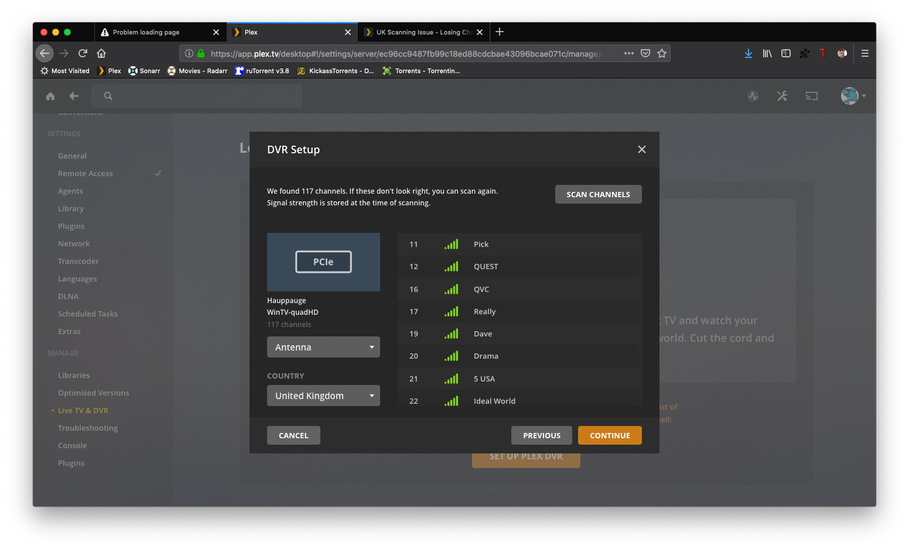Click the Previous button
Screen dimensions: 909x550
(541, 435)
